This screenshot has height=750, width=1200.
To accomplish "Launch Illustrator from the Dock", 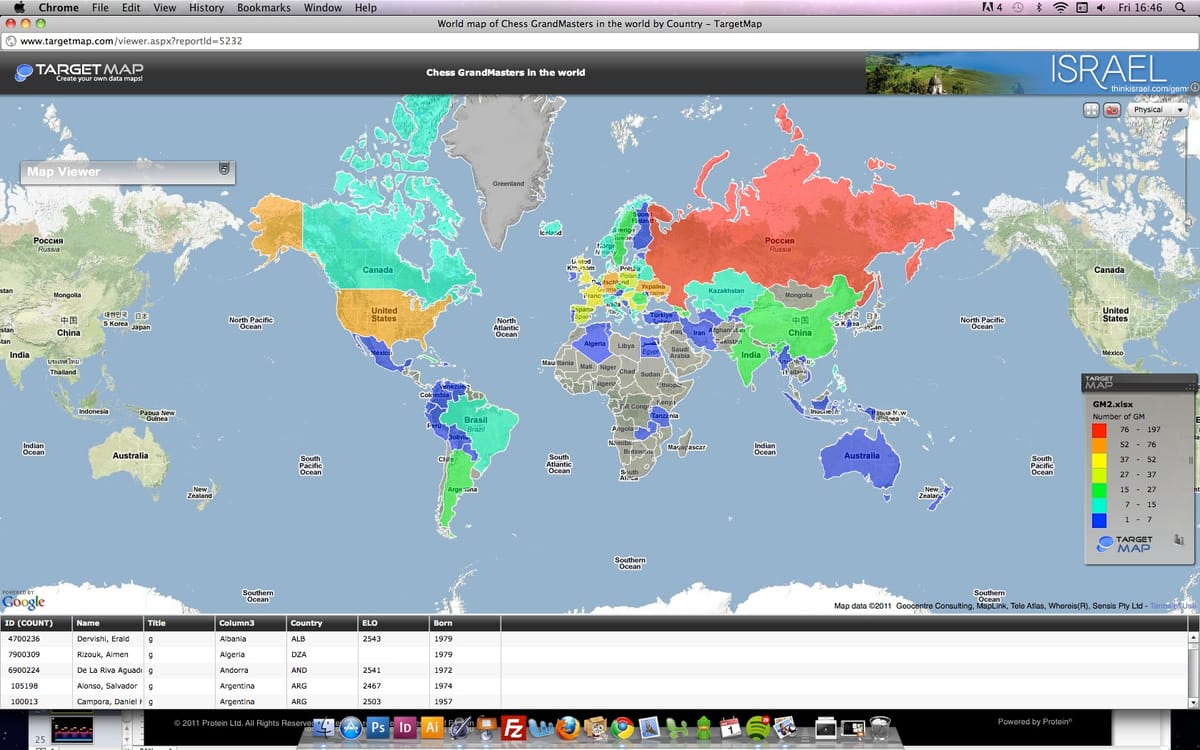I will [x=432, y=728].
